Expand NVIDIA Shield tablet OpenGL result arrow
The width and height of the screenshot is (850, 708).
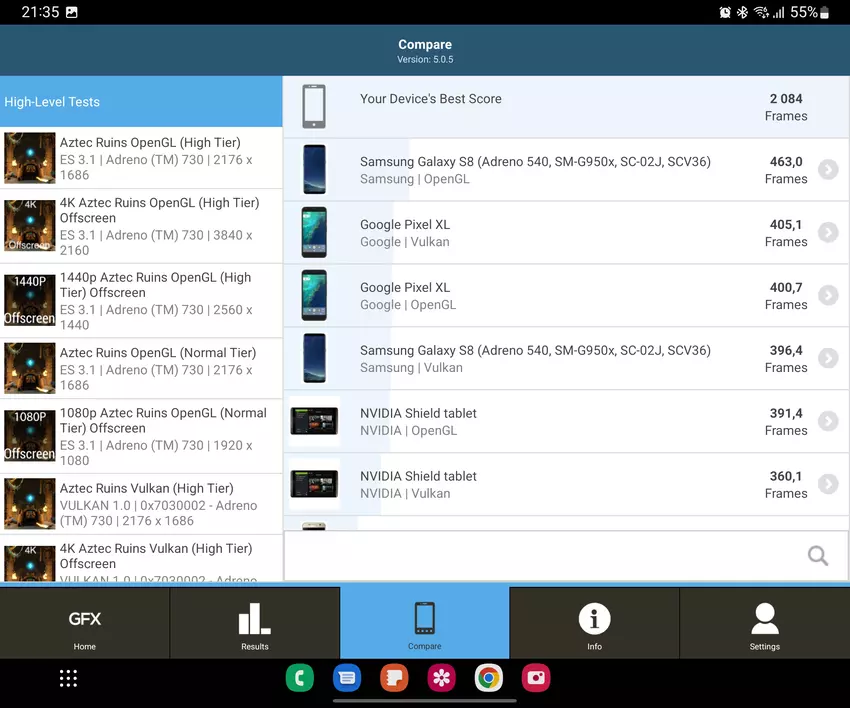pyautogui.click(x=827, y=421)
